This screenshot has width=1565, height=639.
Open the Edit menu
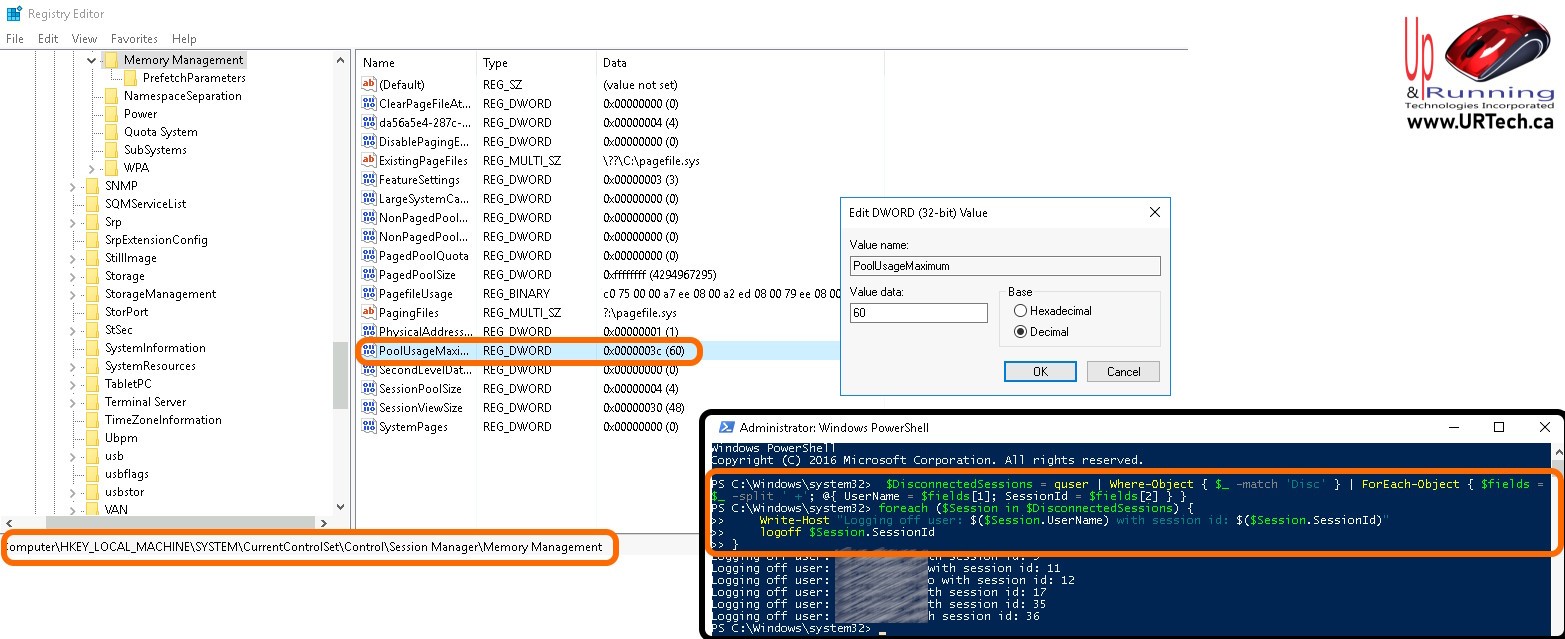[48, 39]
